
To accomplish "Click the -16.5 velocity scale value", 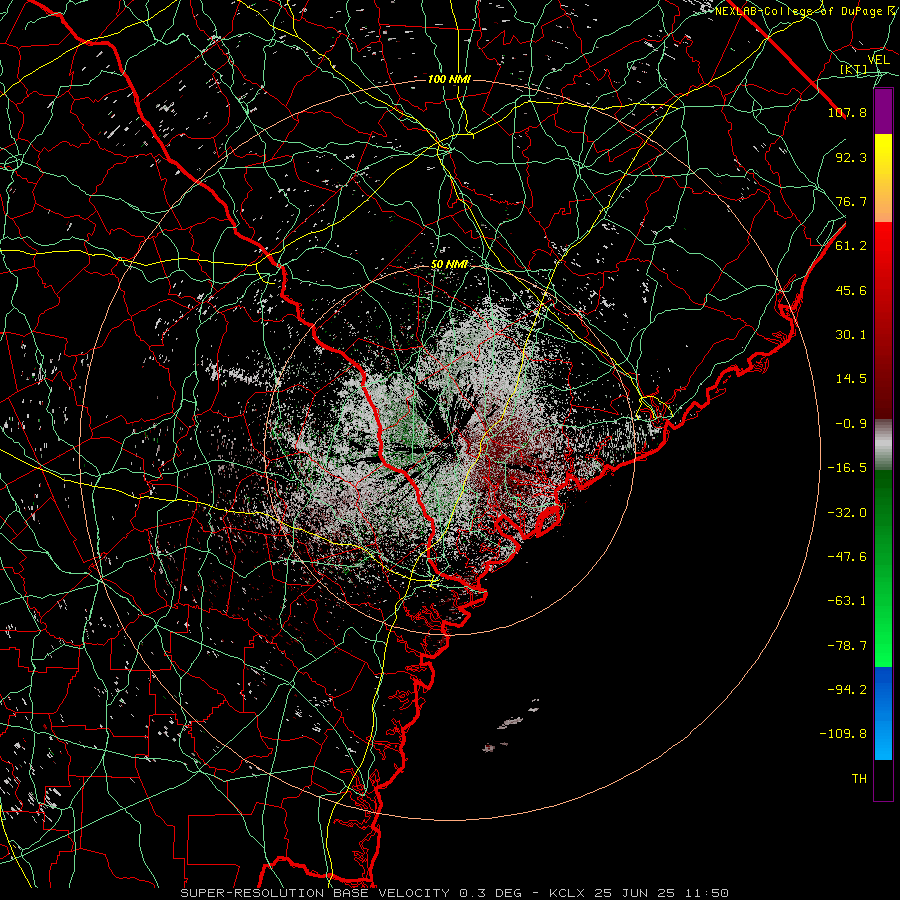I will (847, 468).
